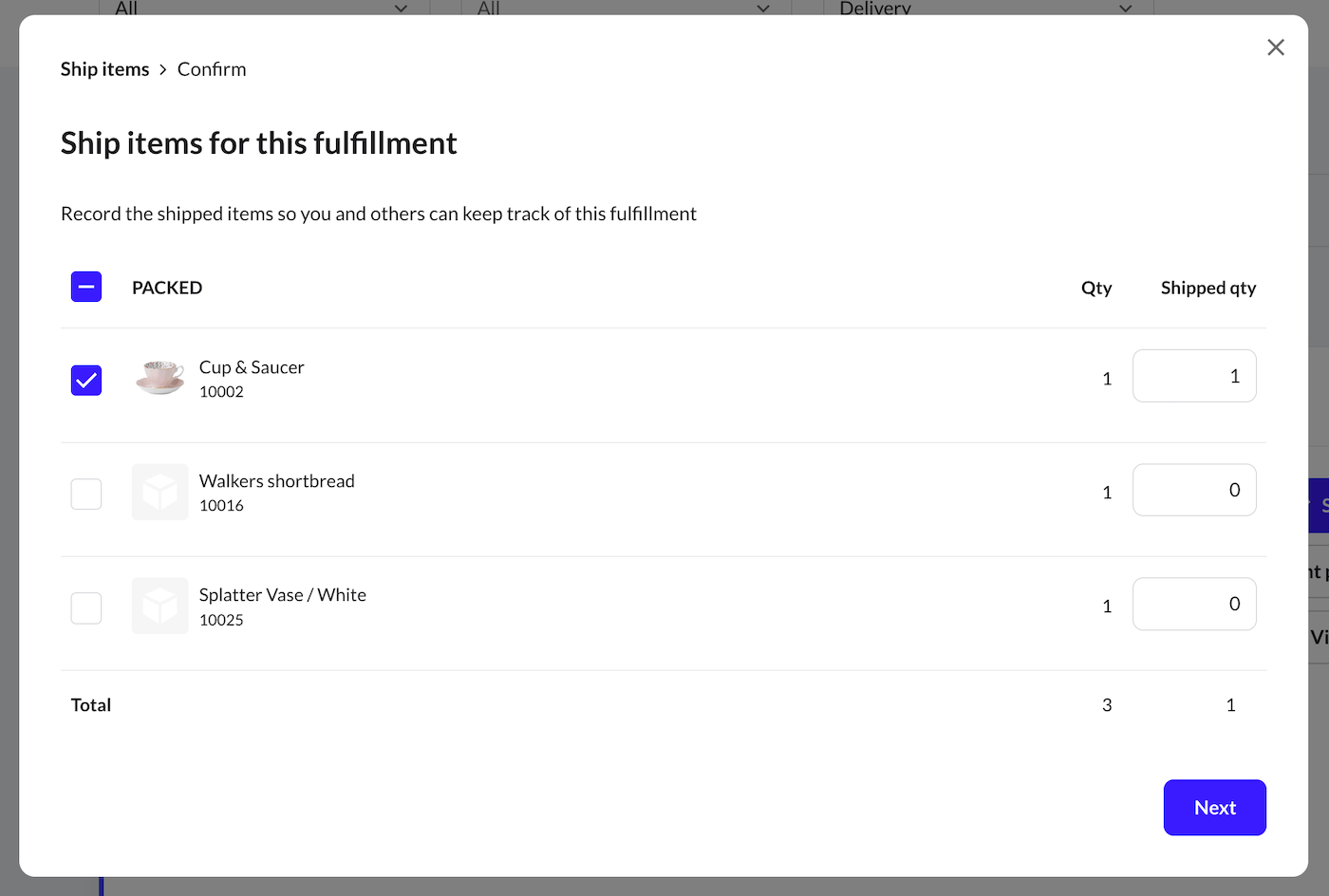Image resolution: width=1329 pixels, height=896 pixels.
Task: Open the second All filter dropdown
Action: (x=626, y=8)
